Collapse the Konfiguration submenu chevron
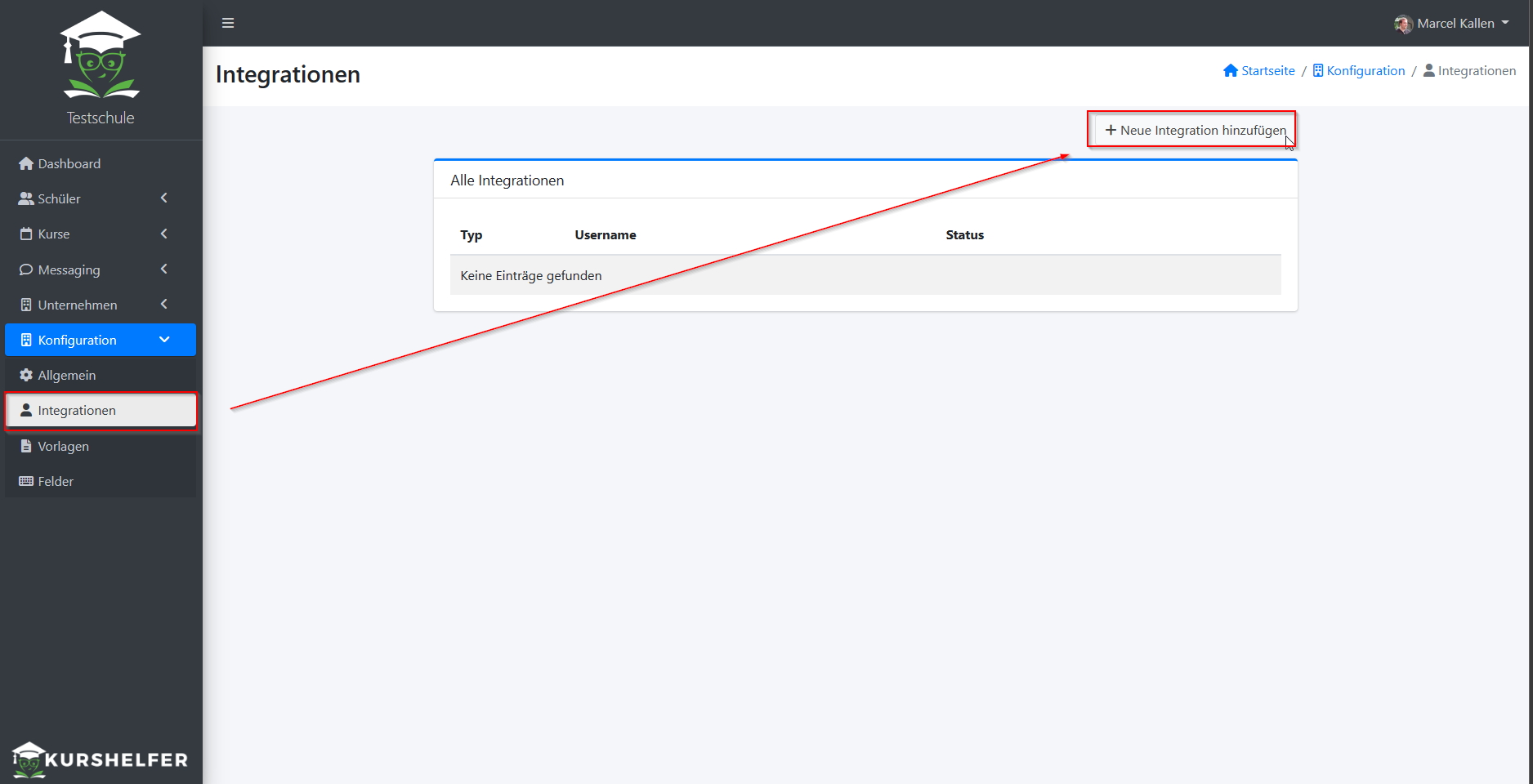This screenshot has width=1533, height=784. pyautogui.click(x=164, y=340)
